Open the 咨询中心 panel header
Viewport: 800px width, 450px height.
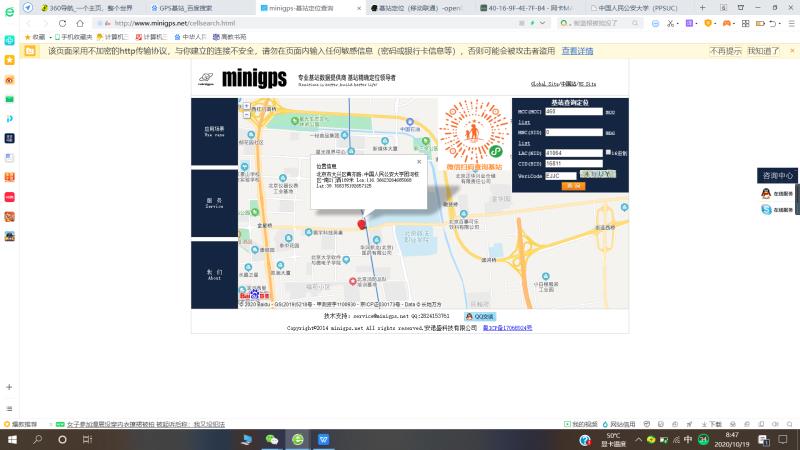pos(778,176)
